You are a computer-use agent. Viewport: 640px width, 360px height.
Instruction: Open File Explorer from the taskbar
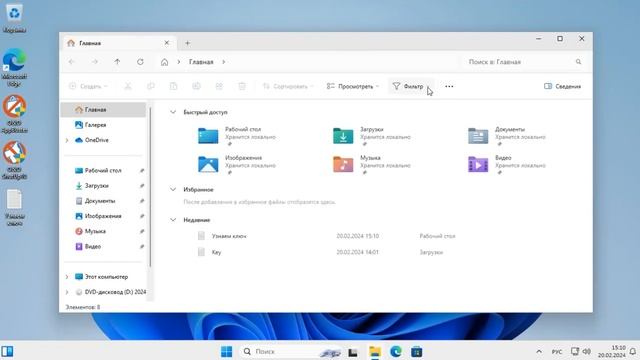pos(375,351)
